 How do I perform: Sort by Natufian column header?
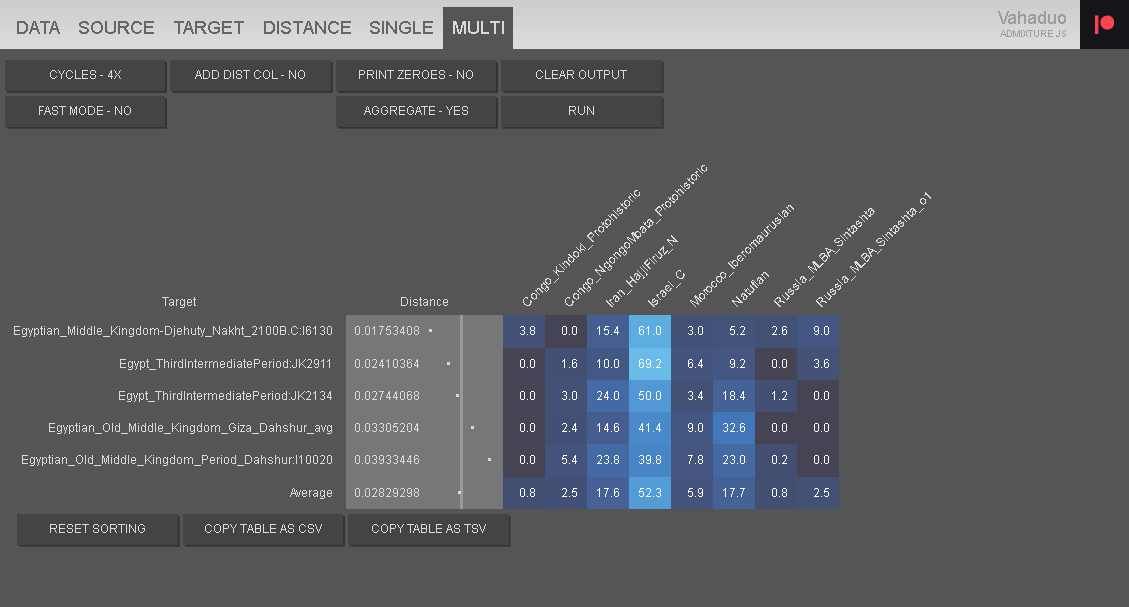point(750,288)
